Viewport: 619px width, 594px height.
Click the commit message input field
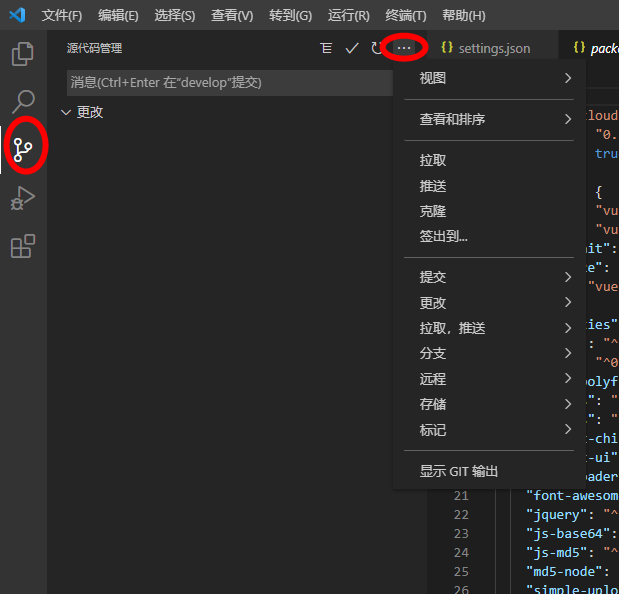tap(230, 82)
